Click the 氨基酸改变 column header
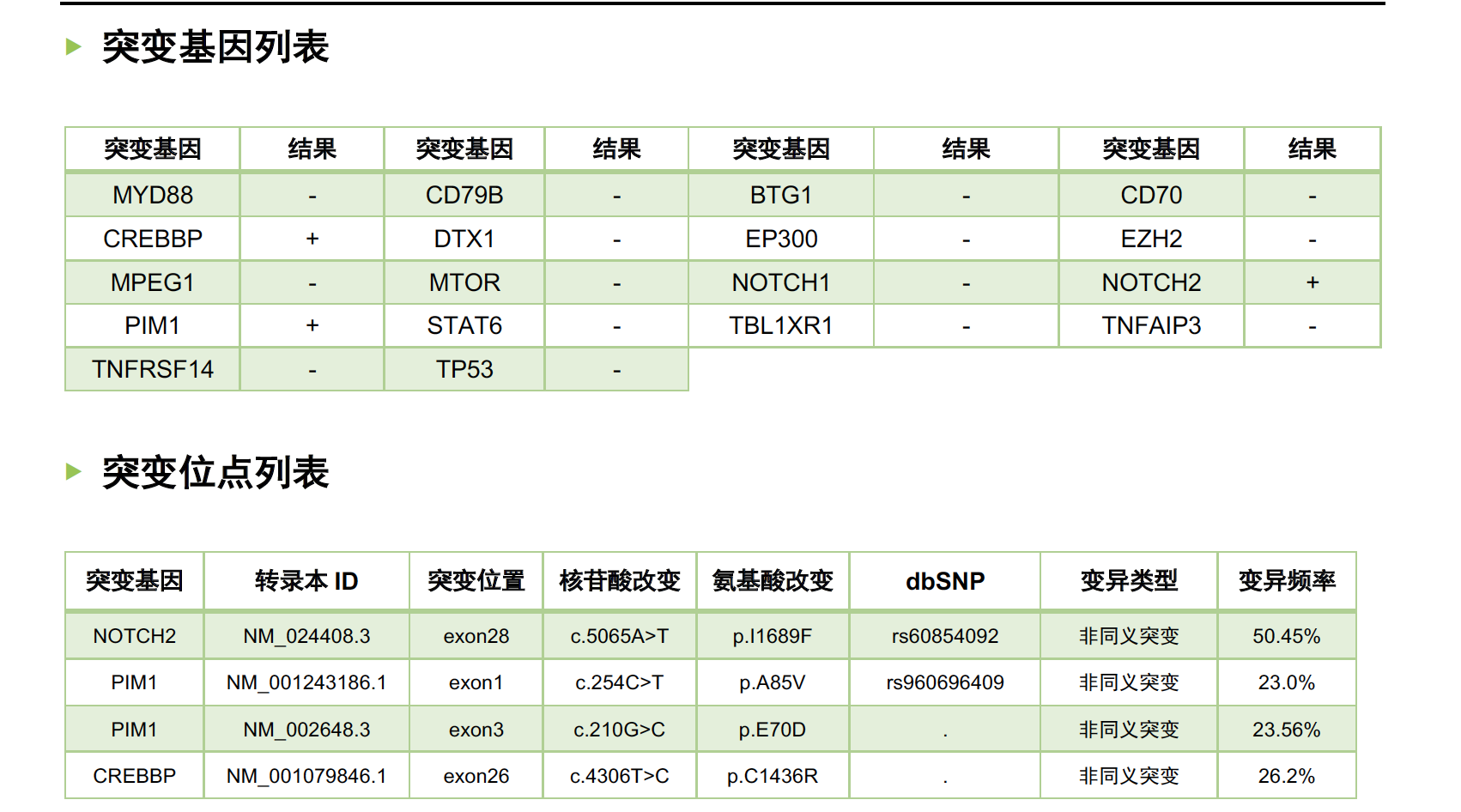This screenshot has width=1461, height=812. pos(773,581)
